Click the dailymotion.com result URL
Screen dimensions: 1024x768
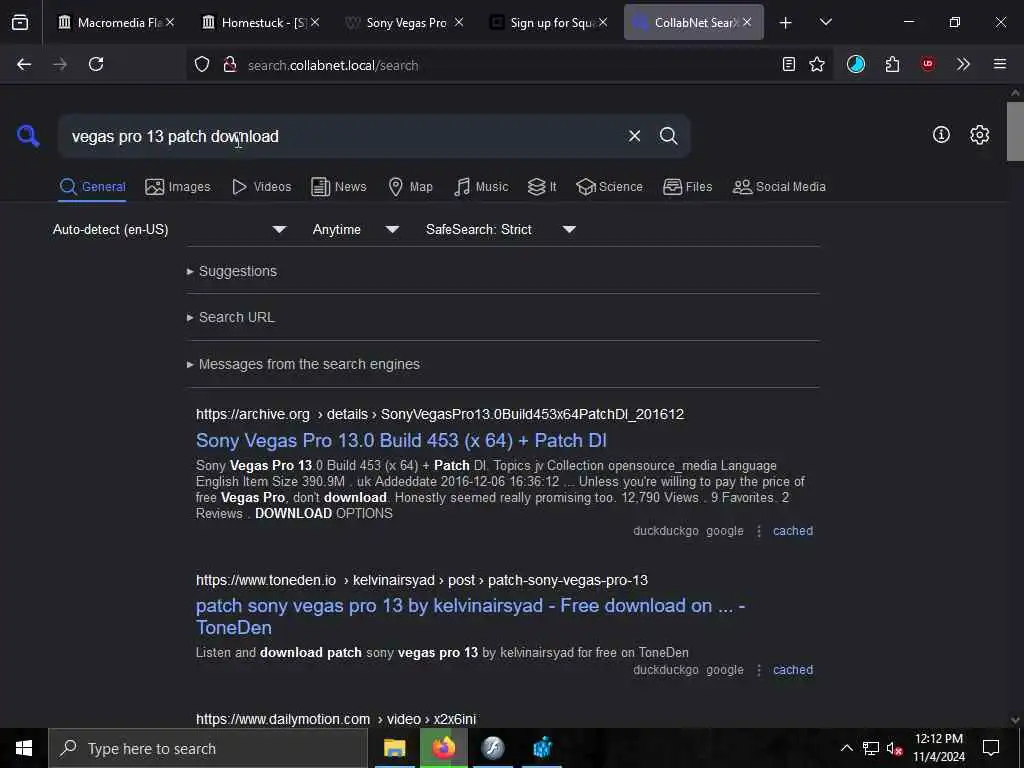pyautogui.click(x=336, y=719)
